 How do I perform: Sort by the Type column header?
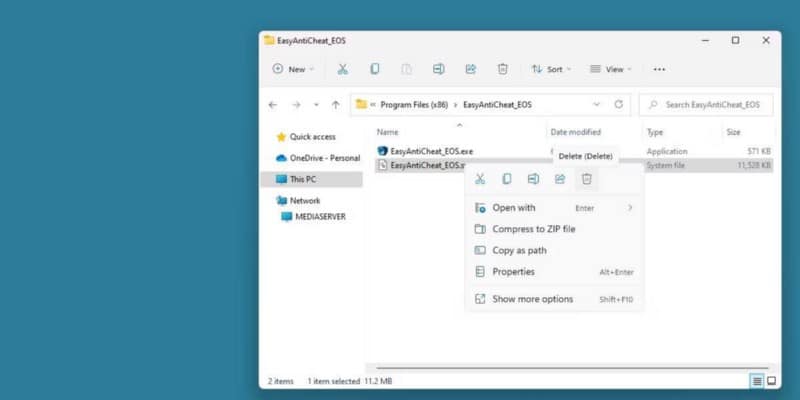655,132
